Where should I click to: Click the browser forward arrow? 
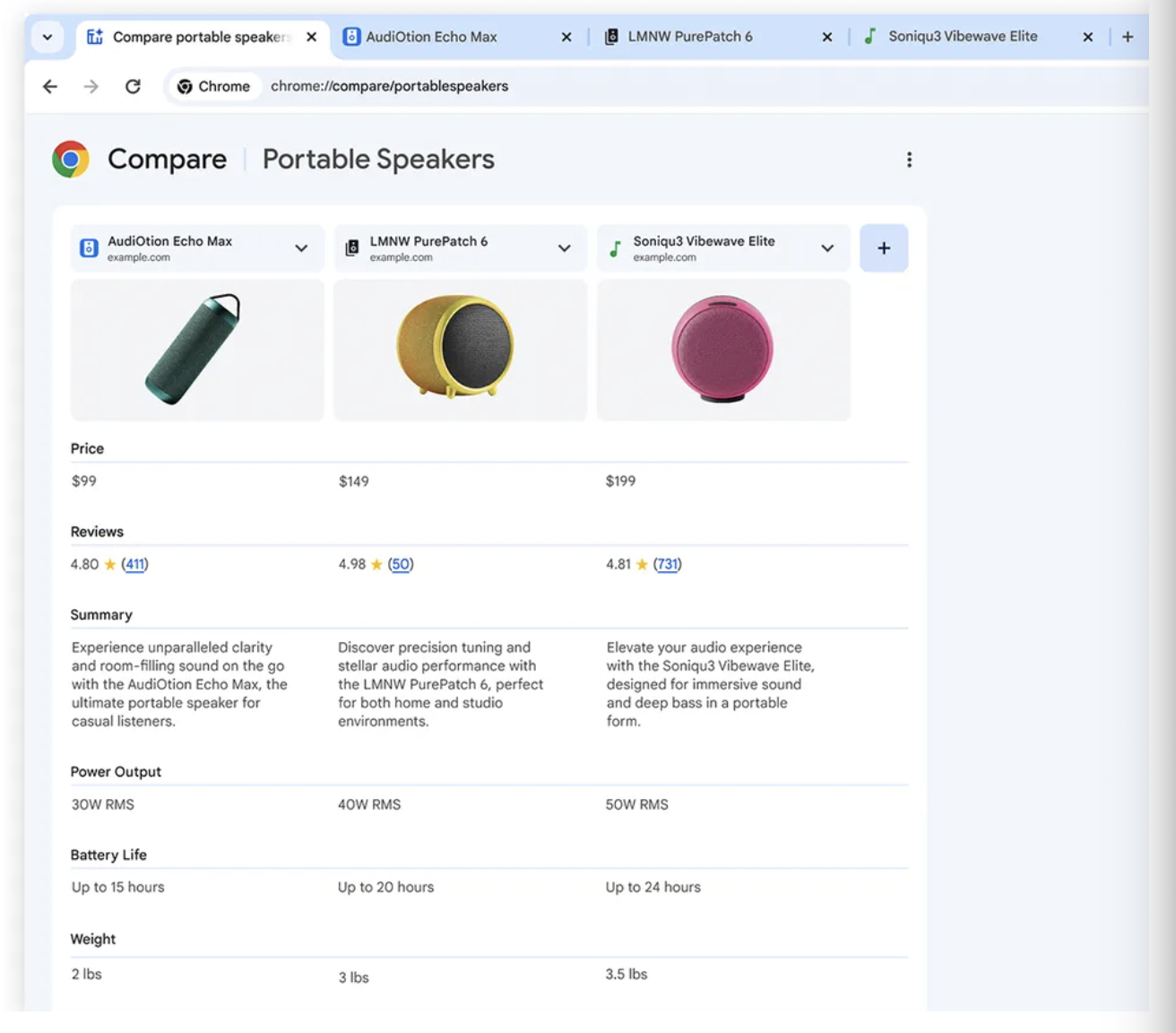coord(91,86)
